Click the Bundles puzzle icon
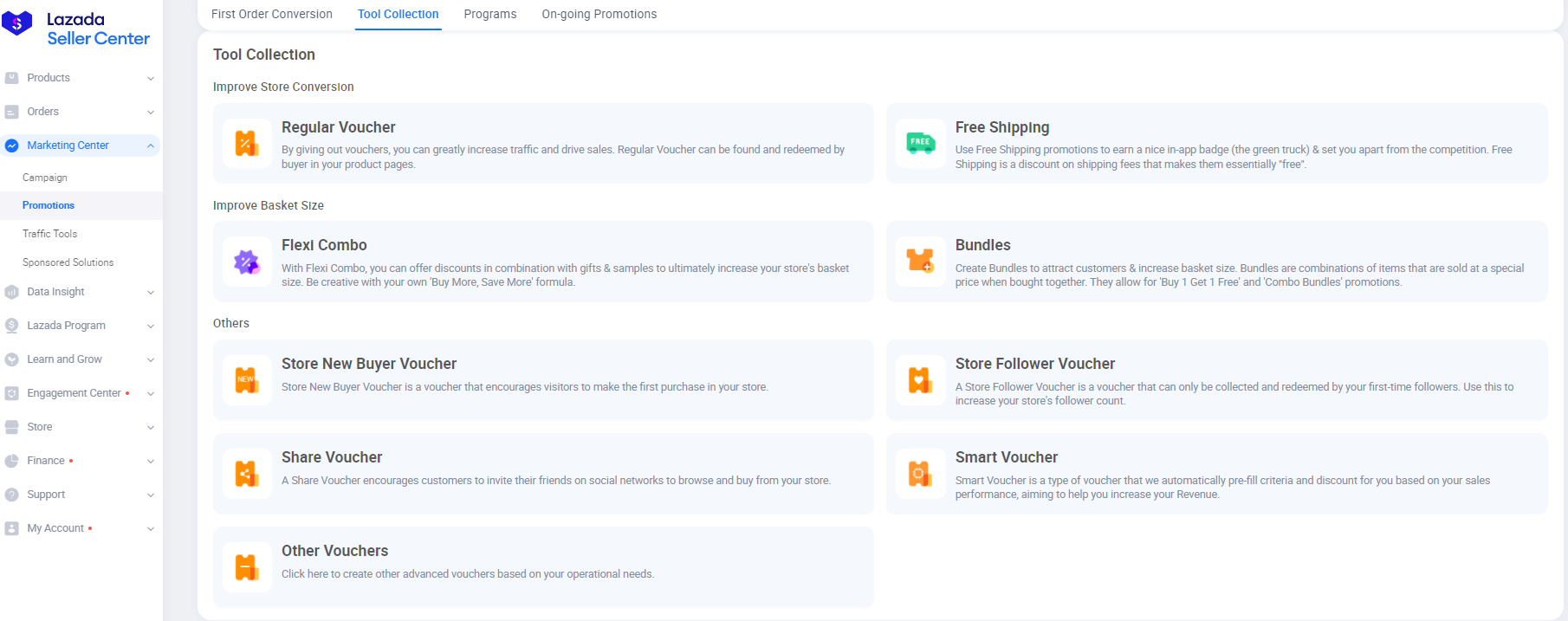1568x621 pixels. (x=920, y=261)
